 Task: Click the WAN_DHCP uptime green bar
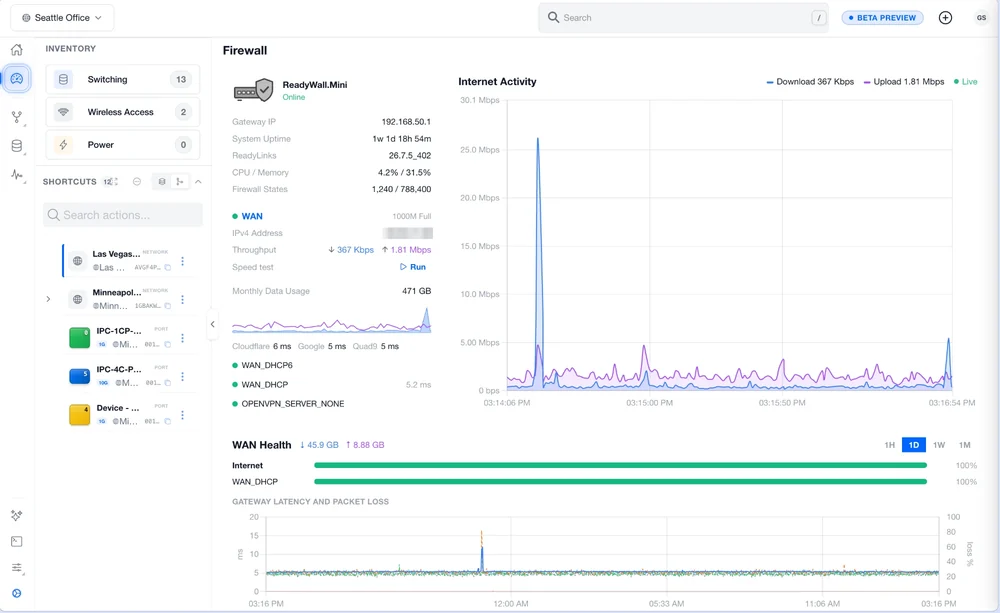tap(620, 482)
